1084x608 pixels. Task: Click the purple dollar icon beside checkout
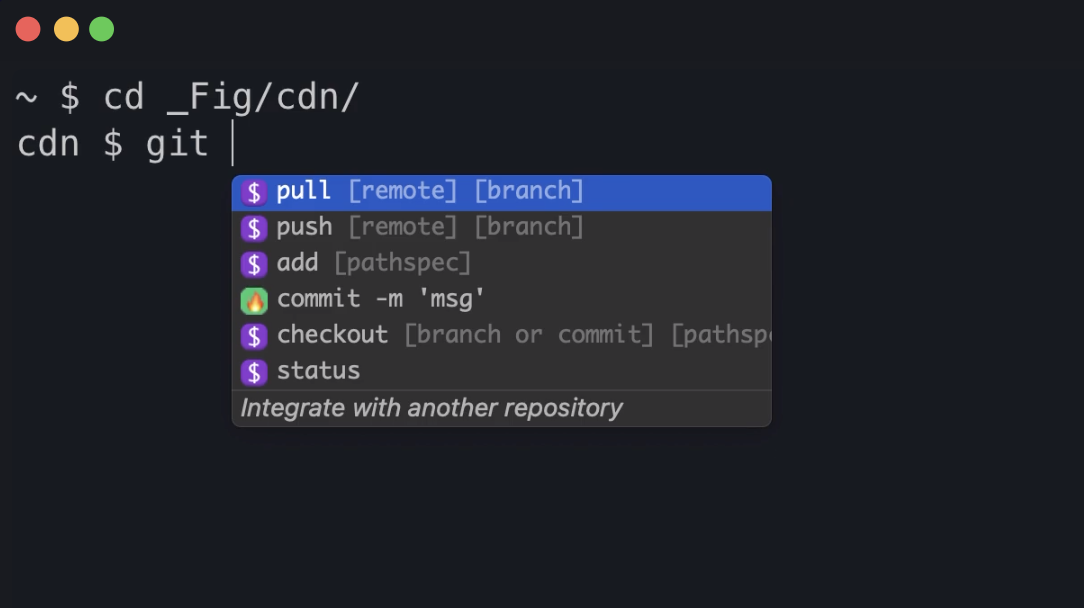(254, 336)
